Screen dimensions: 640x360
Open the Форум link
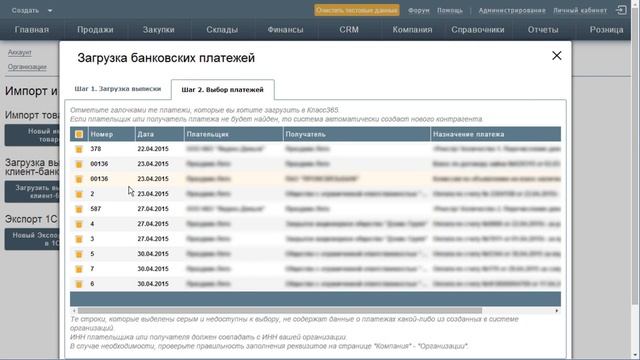point(418,10)
